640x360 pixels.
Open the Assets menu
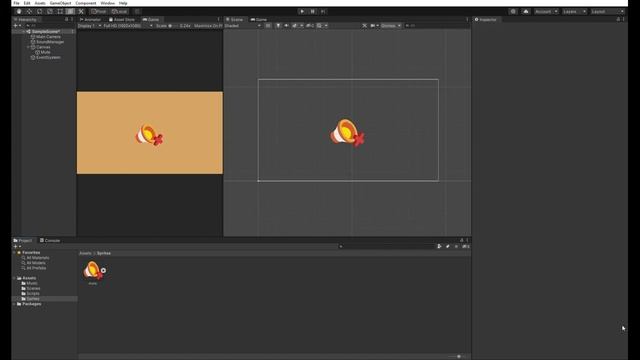40,3
